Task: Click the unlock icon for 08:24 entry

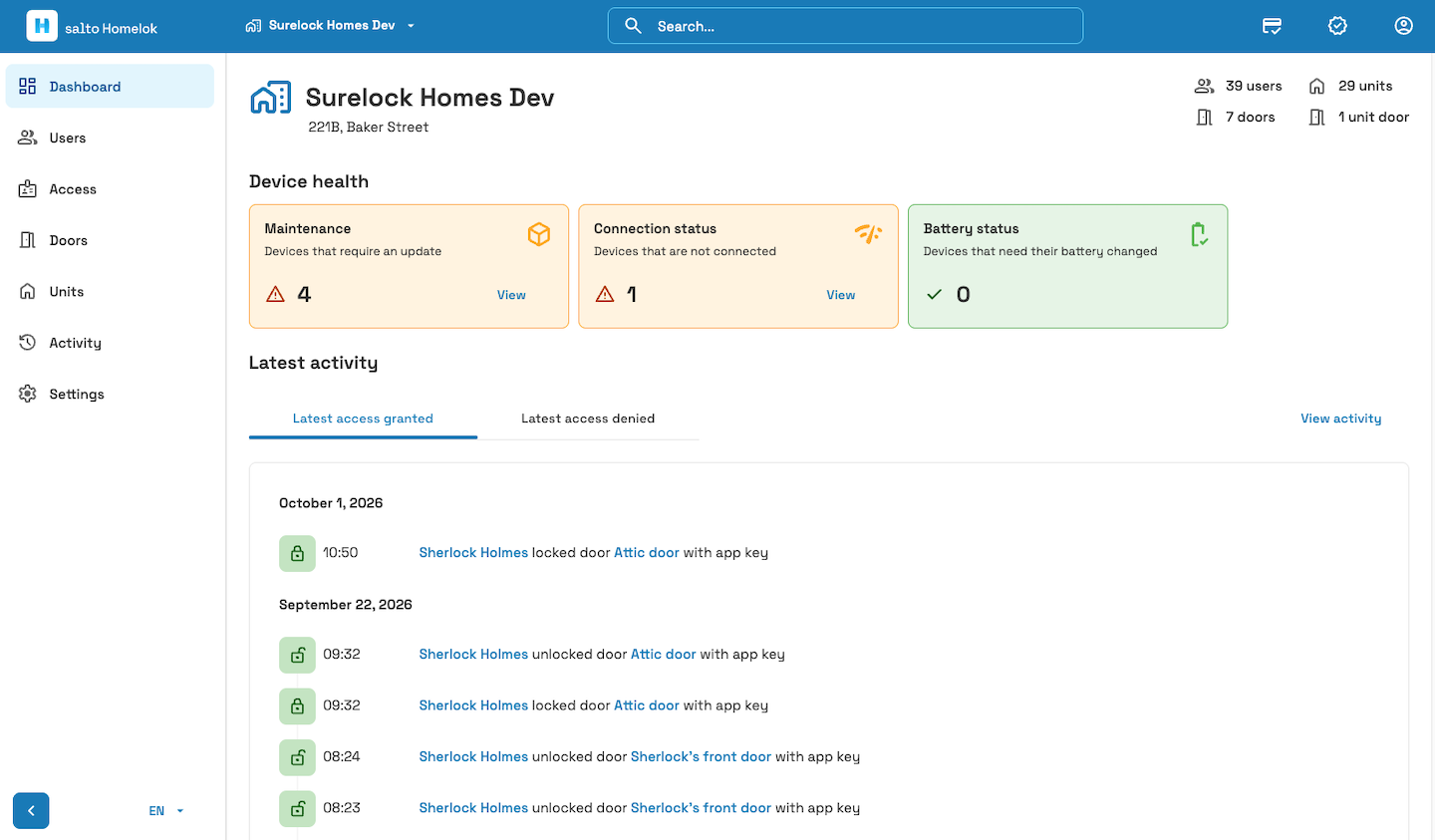Action: click(297, 757)
